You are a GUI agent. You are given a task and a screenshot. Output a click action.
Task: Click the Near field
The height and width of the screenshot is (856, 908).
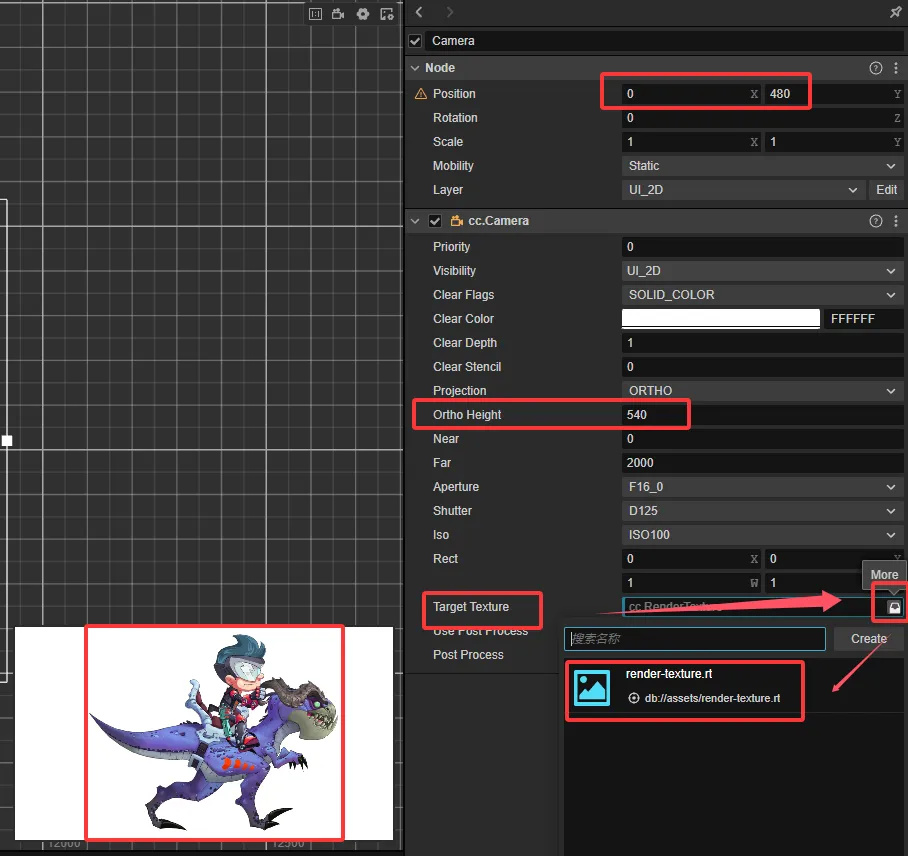(x=762, y=439)
